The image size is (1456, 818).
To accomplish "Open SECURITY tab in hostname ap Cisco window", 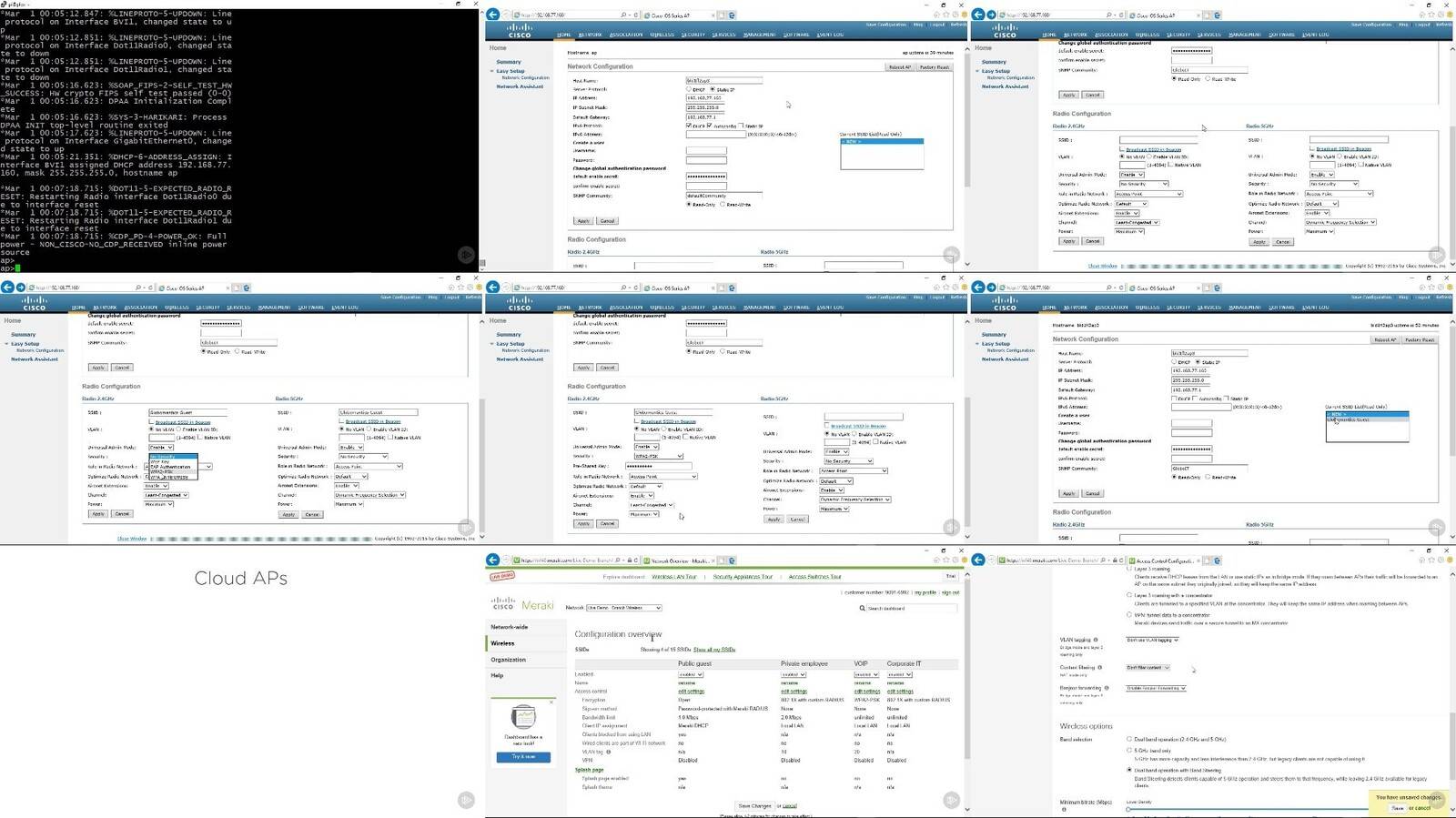I will [x=693, y=35].
